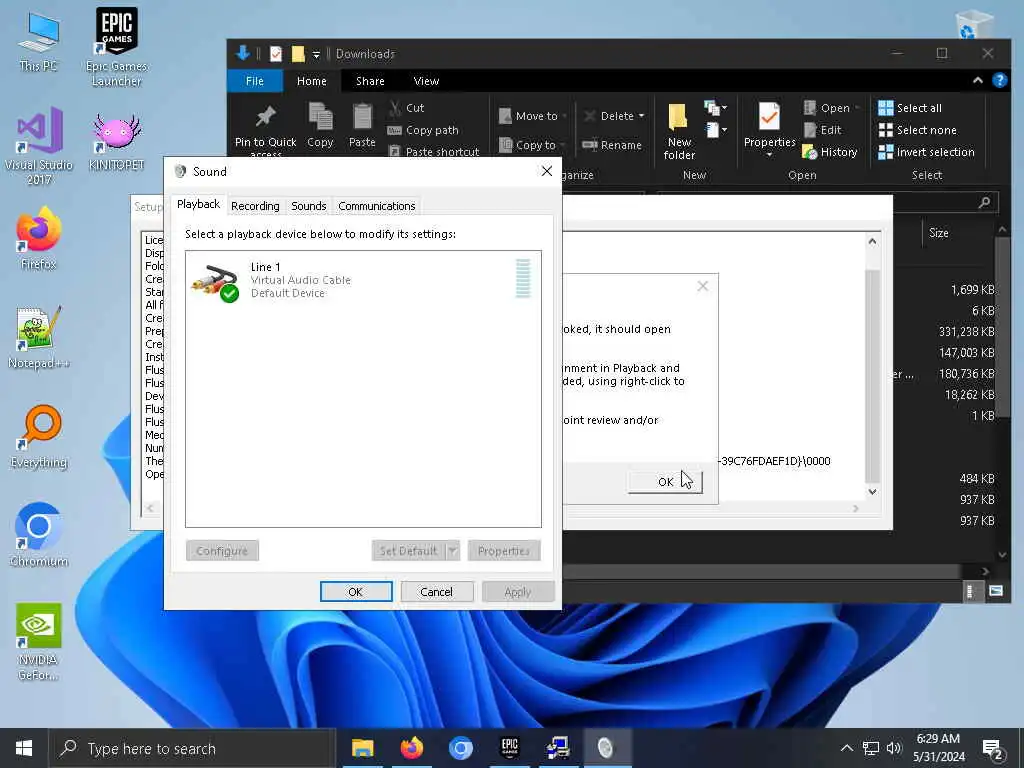This screenshot has height=768, width=1024.
Task: Open the Windows Start menu
Action: [24, 748]
